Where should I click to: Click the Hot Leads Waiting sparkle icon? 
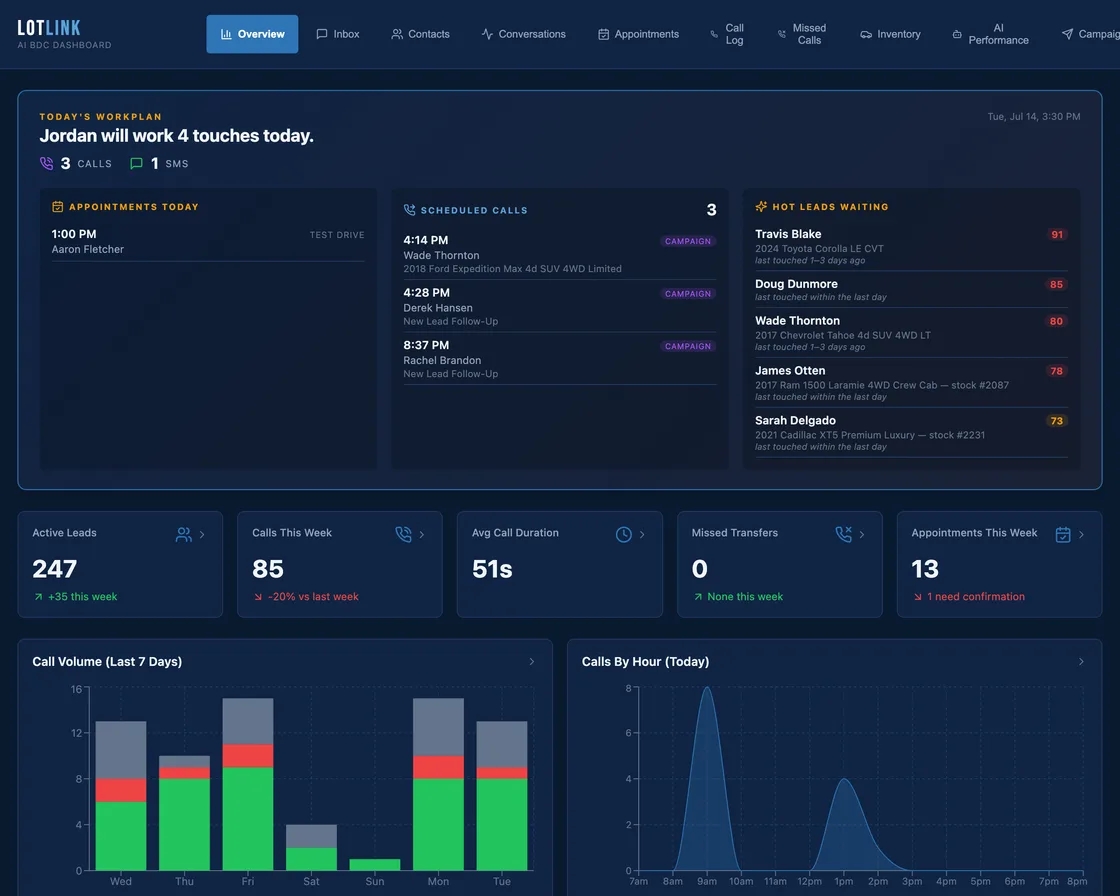[761, 206]
